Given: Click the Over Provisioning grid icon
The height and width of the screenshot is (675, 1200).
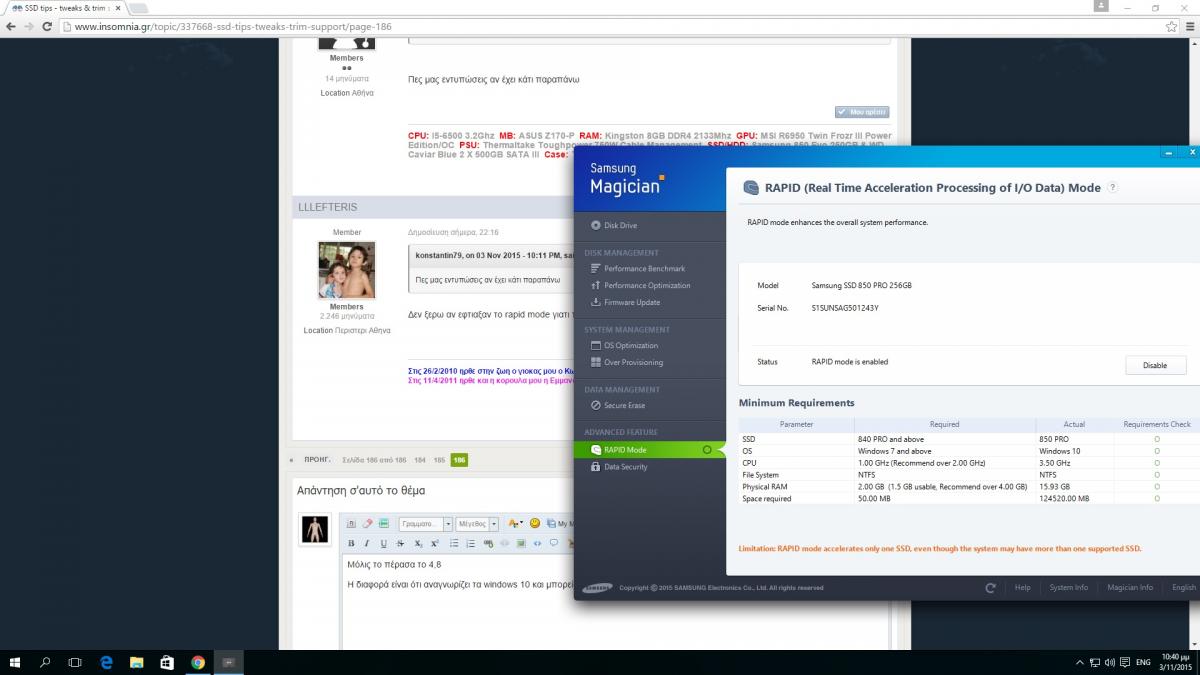Looking at the screenshot, I should coord(596,362).
